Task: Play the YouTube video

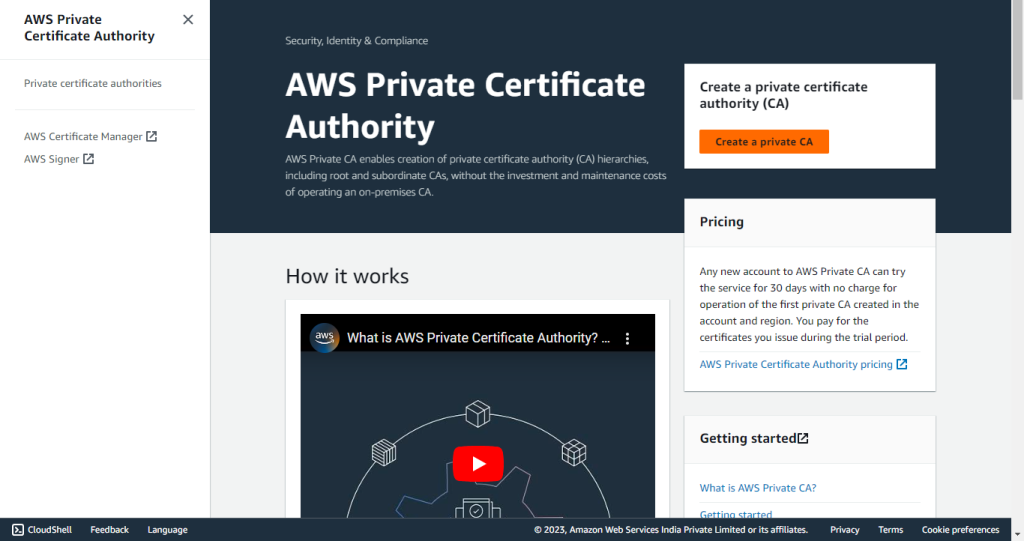Action: pos(478,463)
